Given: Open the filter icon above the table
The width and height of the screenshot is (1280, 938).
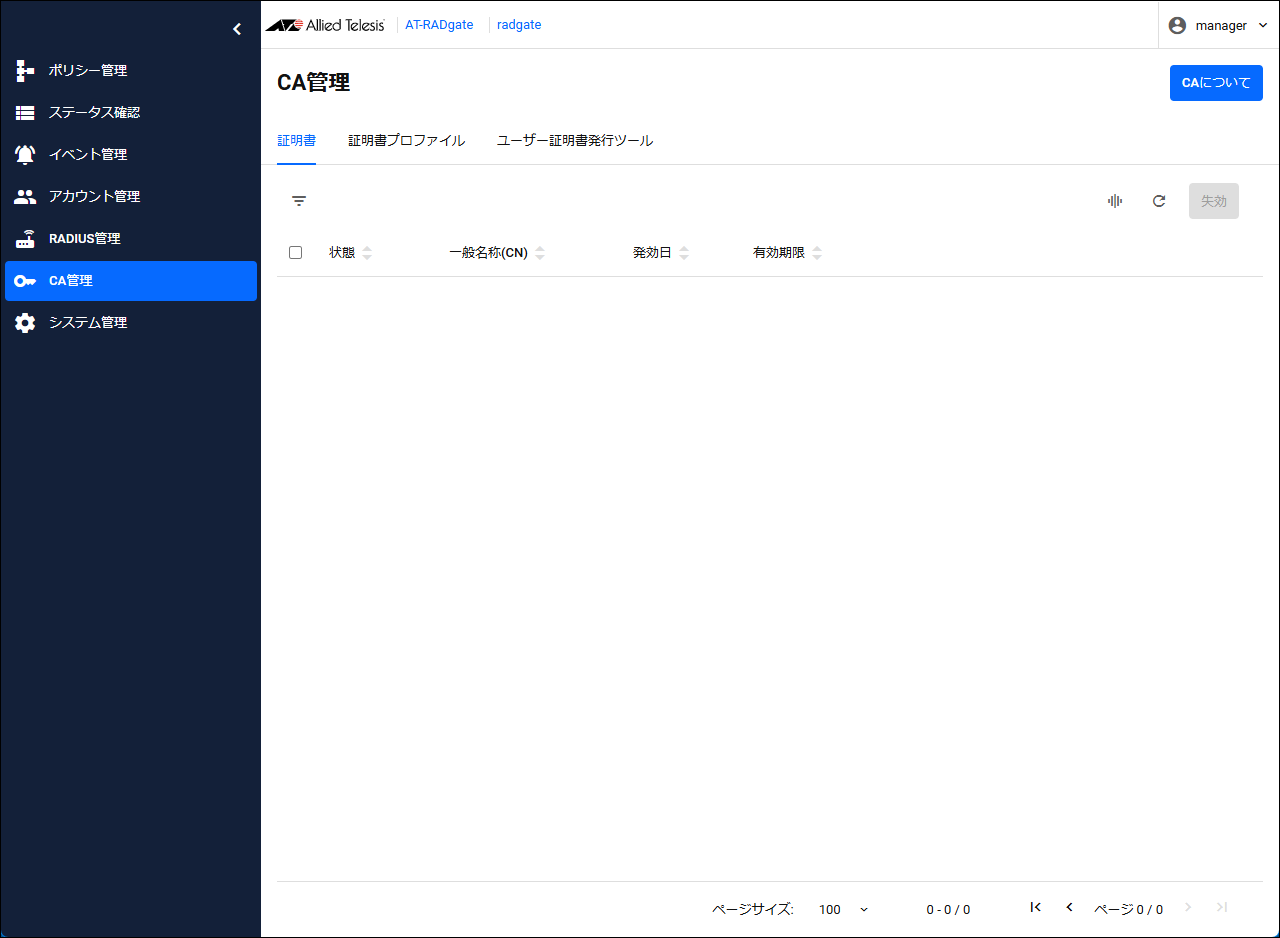Looking at the screenshot, I should [x=299, y=201].
